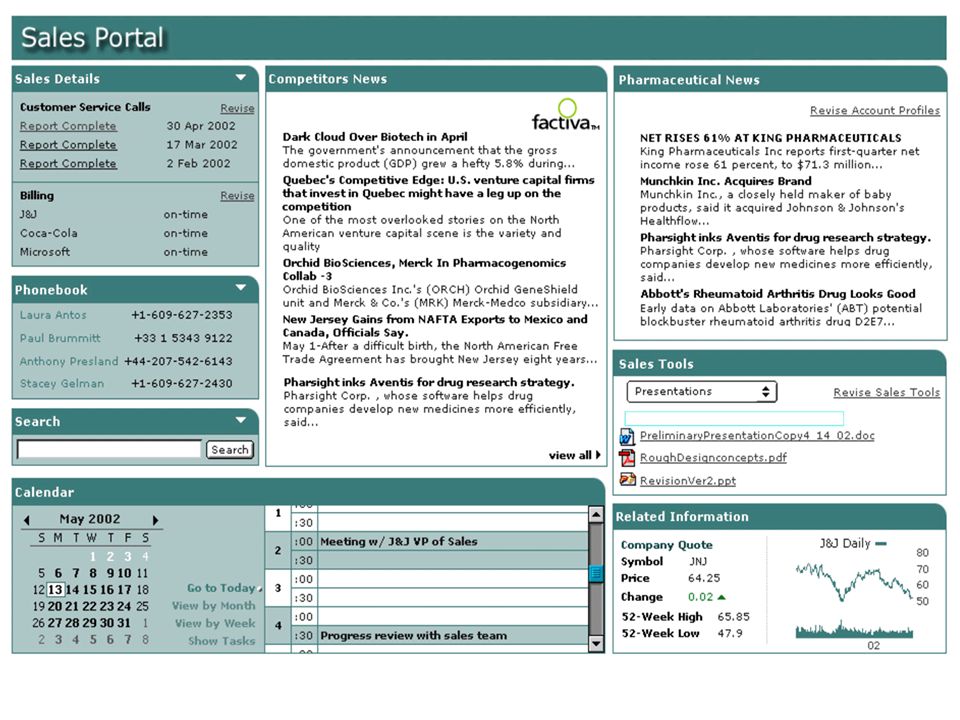Image resolution: width=960 pixels, height=720 pixels.
Task: Open Report Complete dated 17 Mar 2002
Action: [x=68, y=145]
